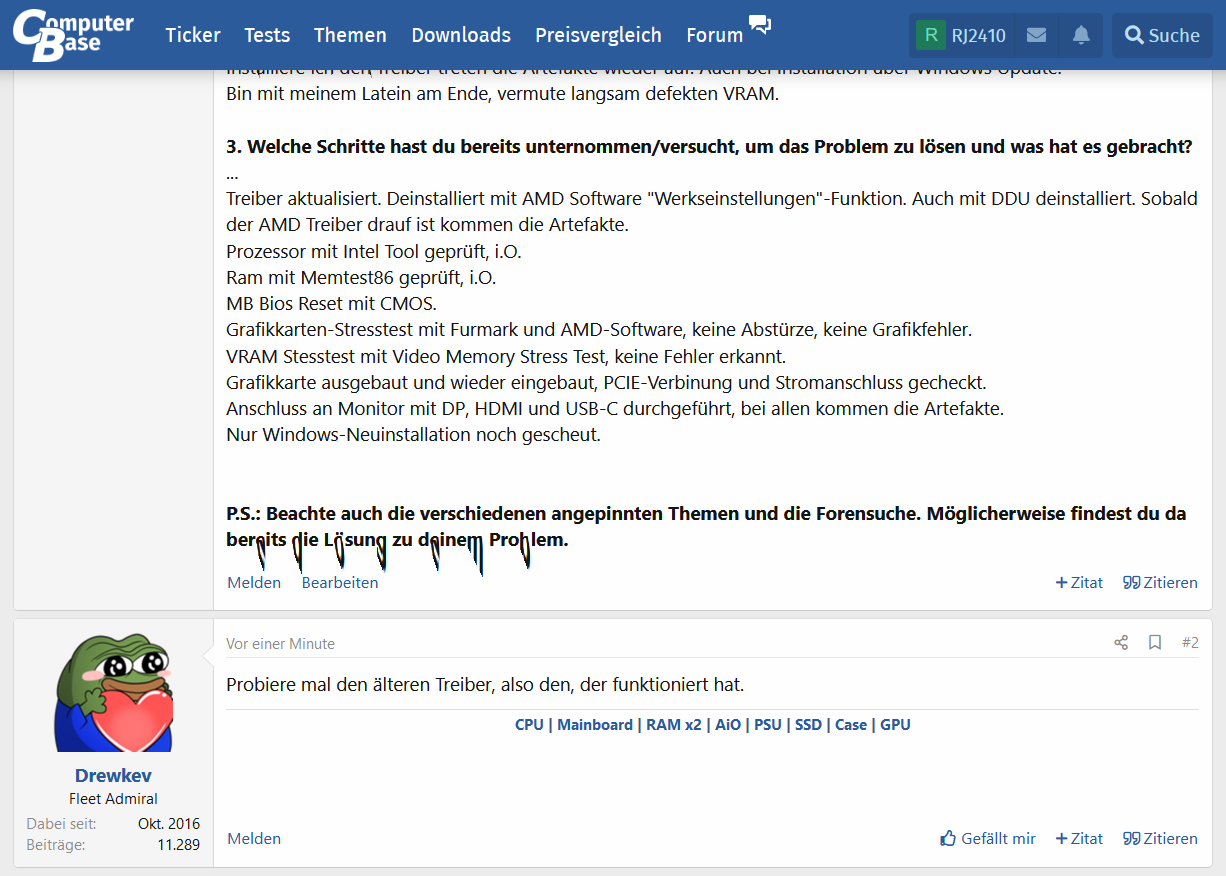The image size is (1226, 876).
Task: Click the 'VRAM Stesstest mit Video Memory' line
Action: point(506,356)
